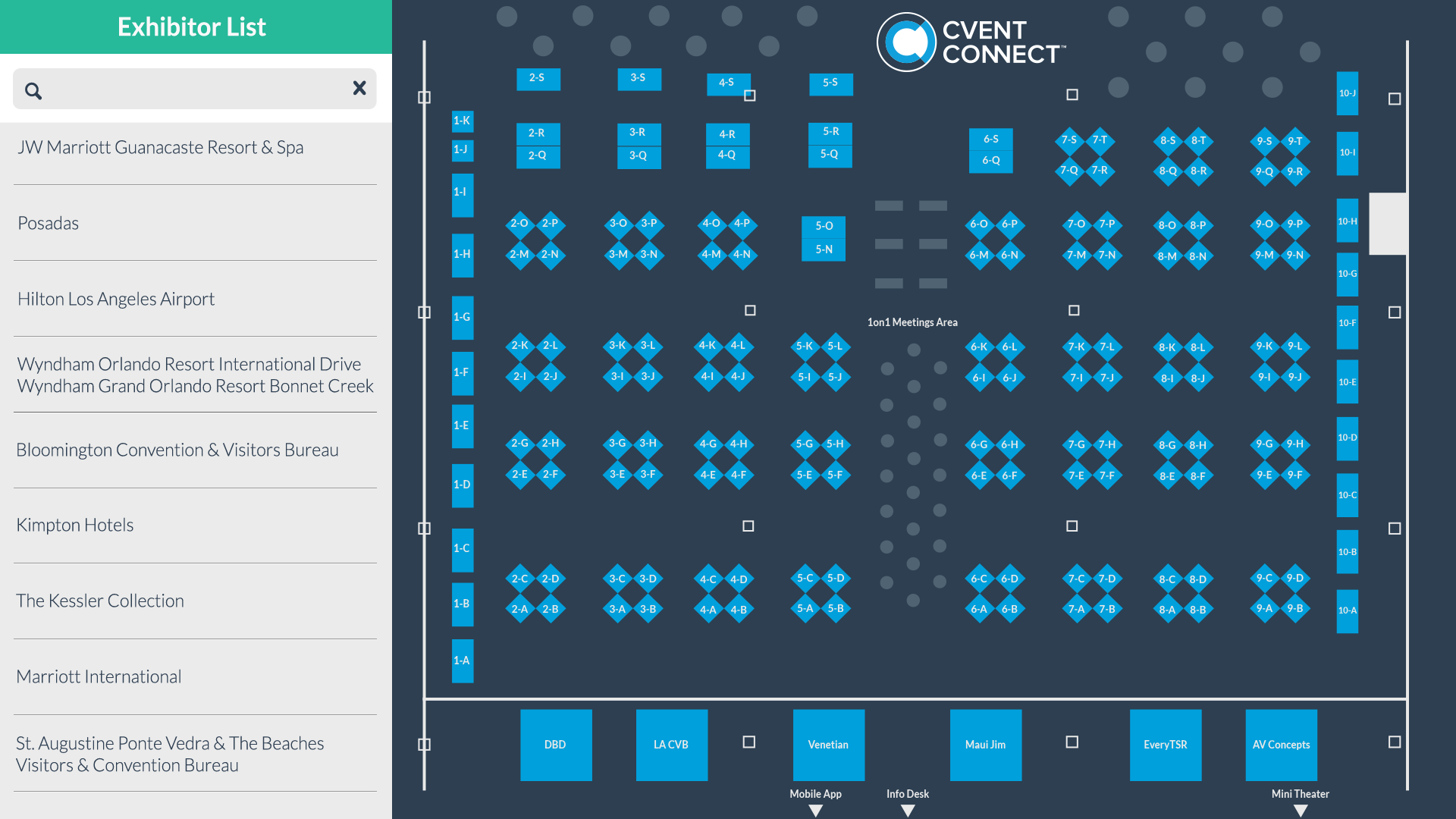Select Posadas from the exhibitor list

195,223
